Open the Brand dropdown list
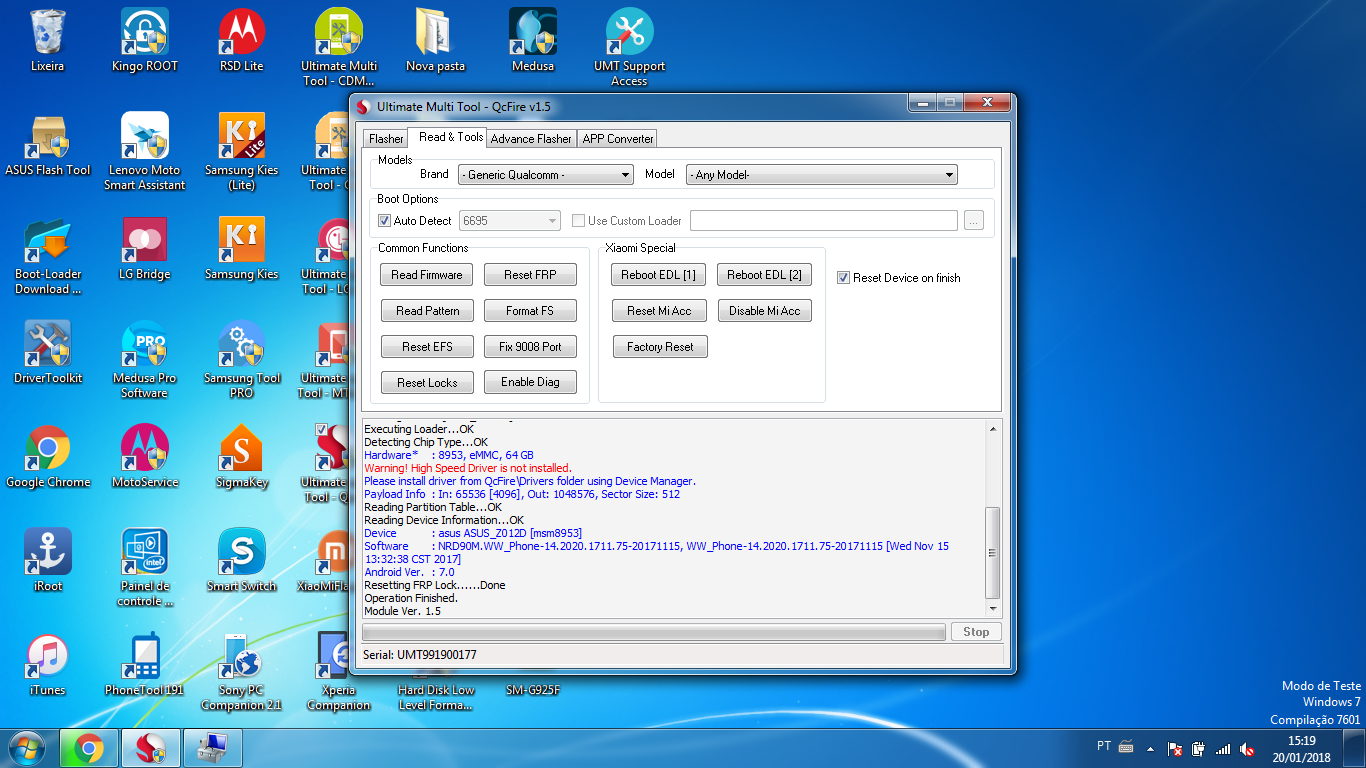1366x768 pixels. (546, 175)
